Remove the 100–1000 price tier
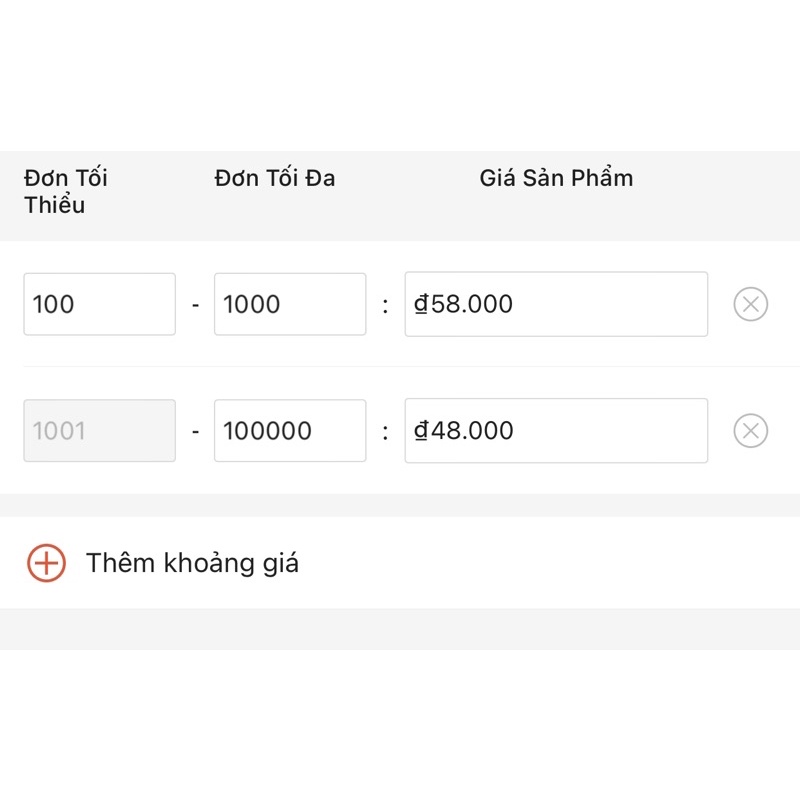The height and width of the screenshot is (800, 800). click(750, 304)
